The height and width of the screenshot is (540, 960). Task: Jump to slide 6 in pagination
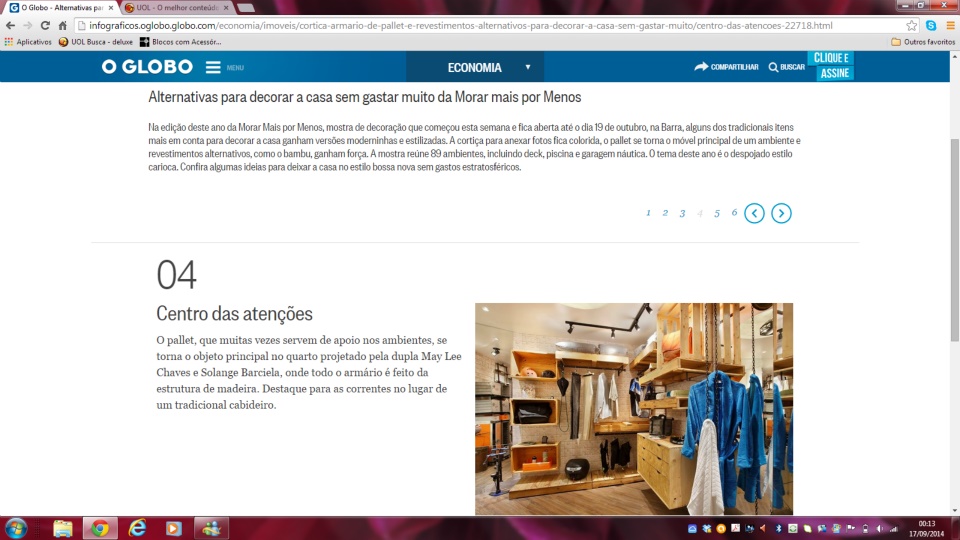click(734, 213)
